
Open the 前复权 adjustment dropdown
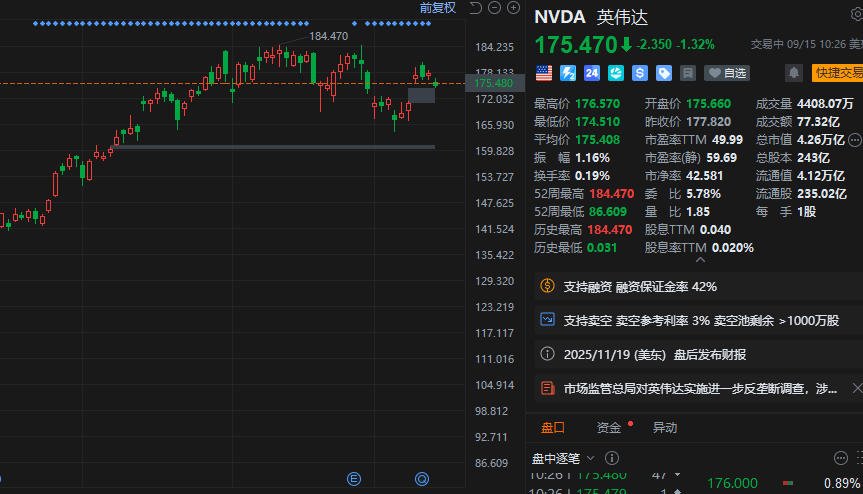(x=438, y=8)
